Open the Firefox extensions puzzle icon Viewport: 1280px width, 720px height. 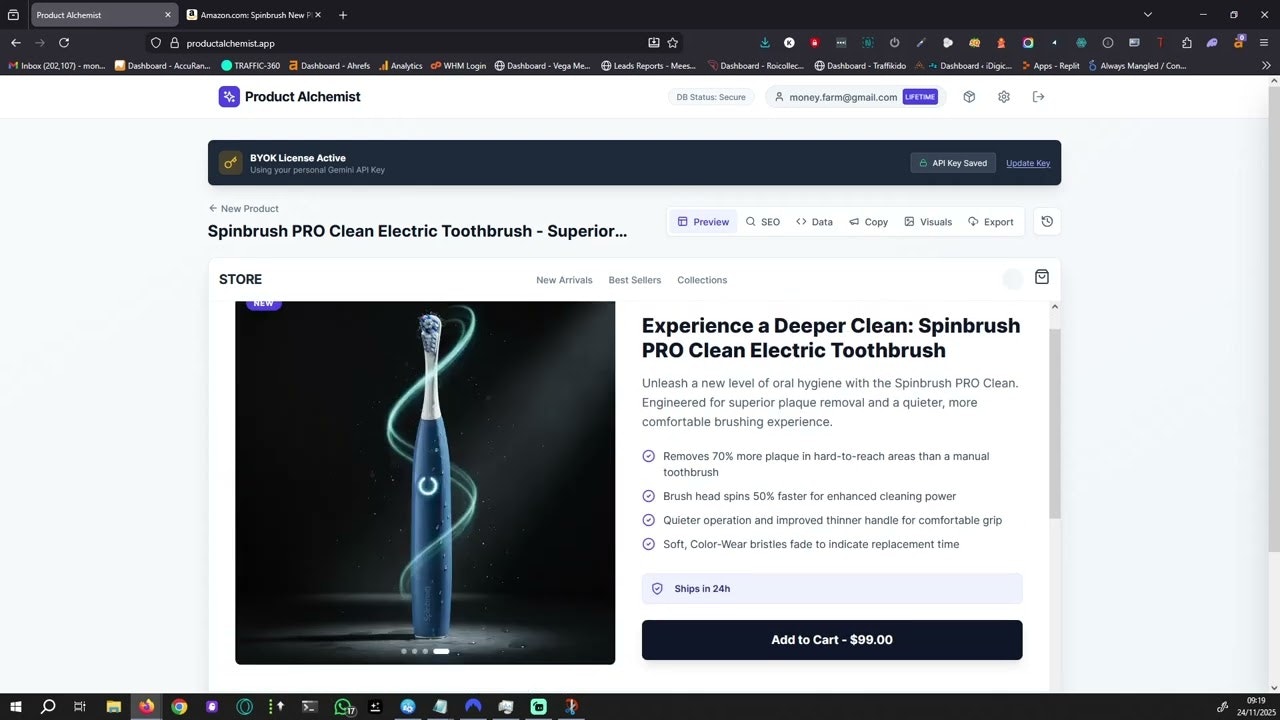(1187, 43)
